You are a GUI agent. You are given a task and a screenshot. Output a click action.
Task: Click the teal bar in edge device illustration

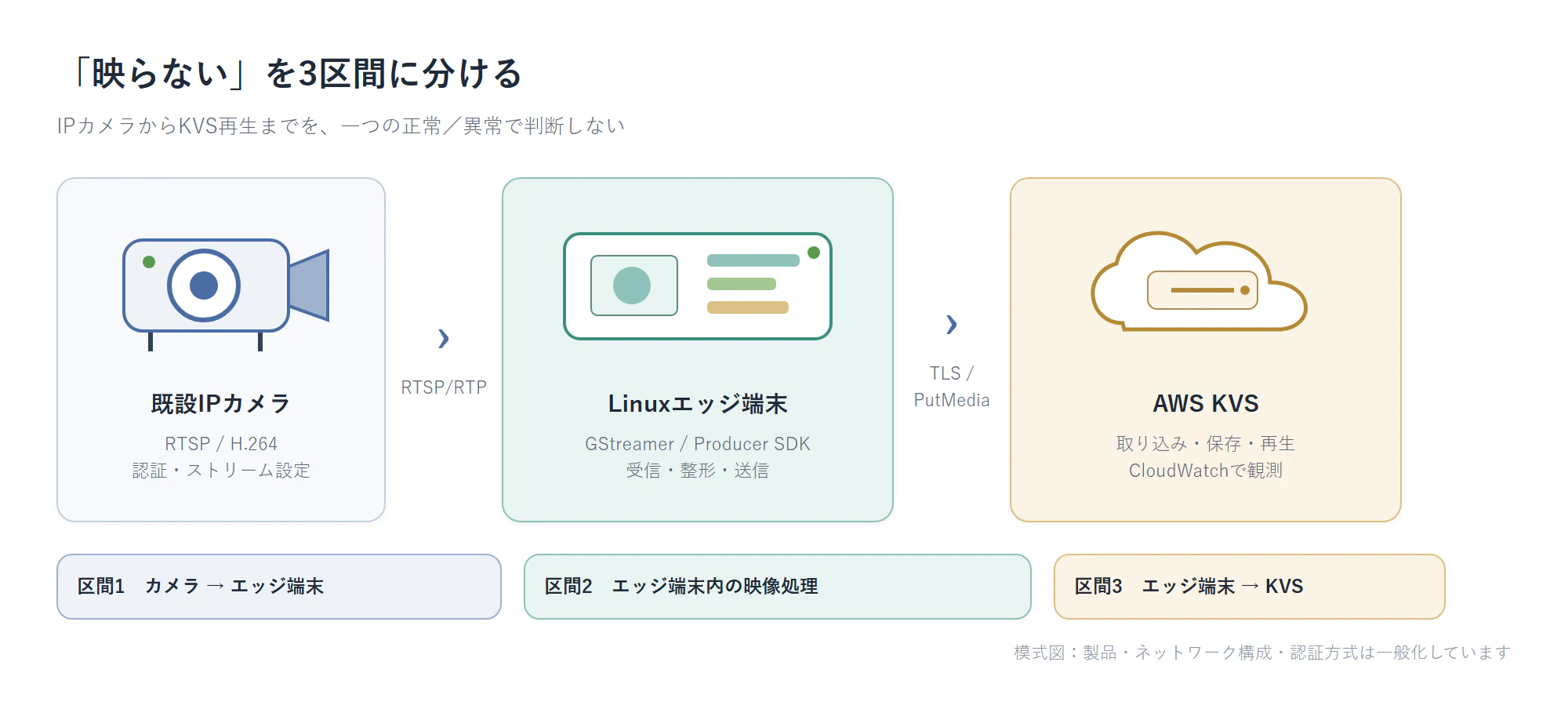point(753,260)
